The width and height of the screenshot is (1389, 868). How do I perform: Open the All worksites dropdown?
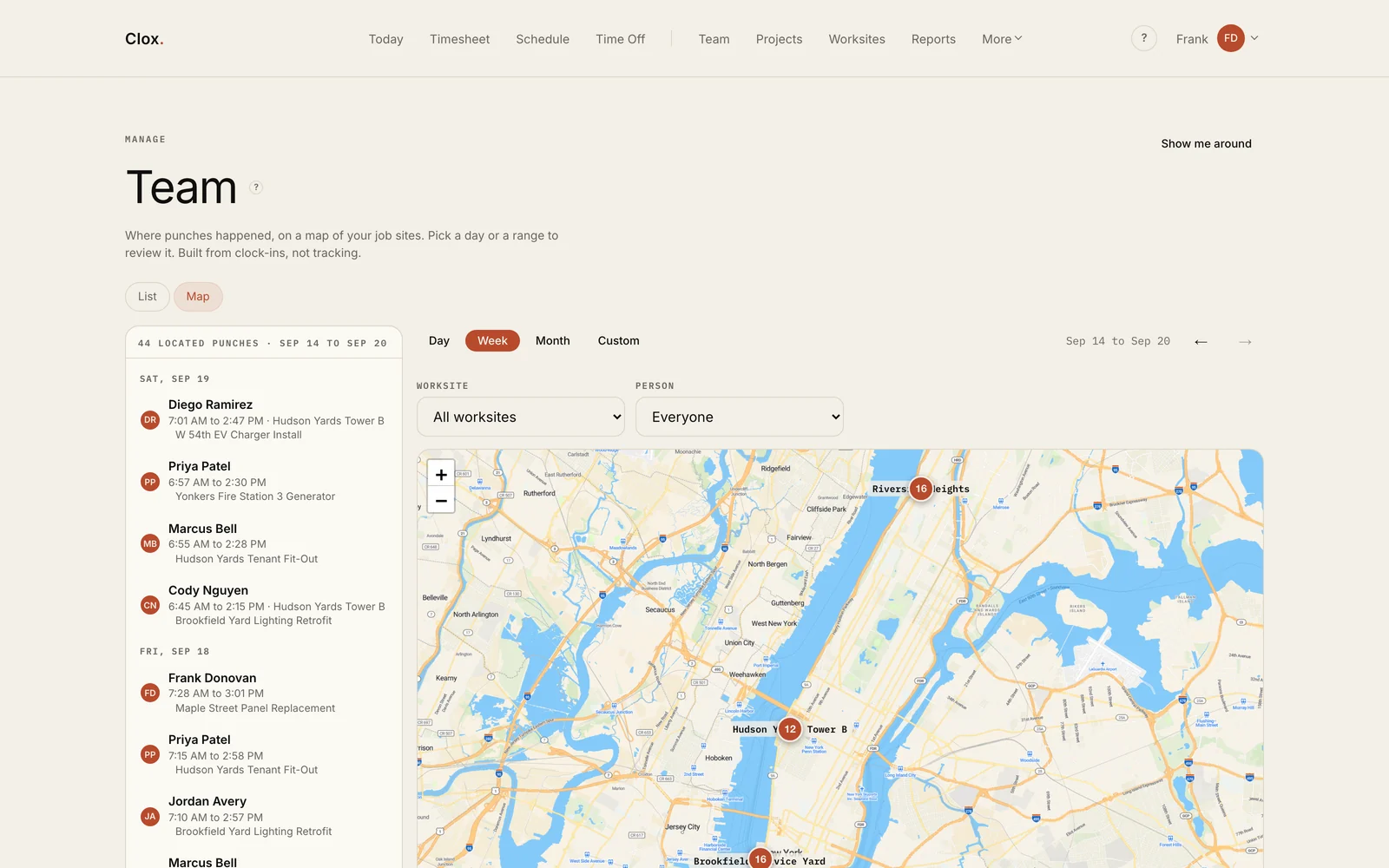521,417
